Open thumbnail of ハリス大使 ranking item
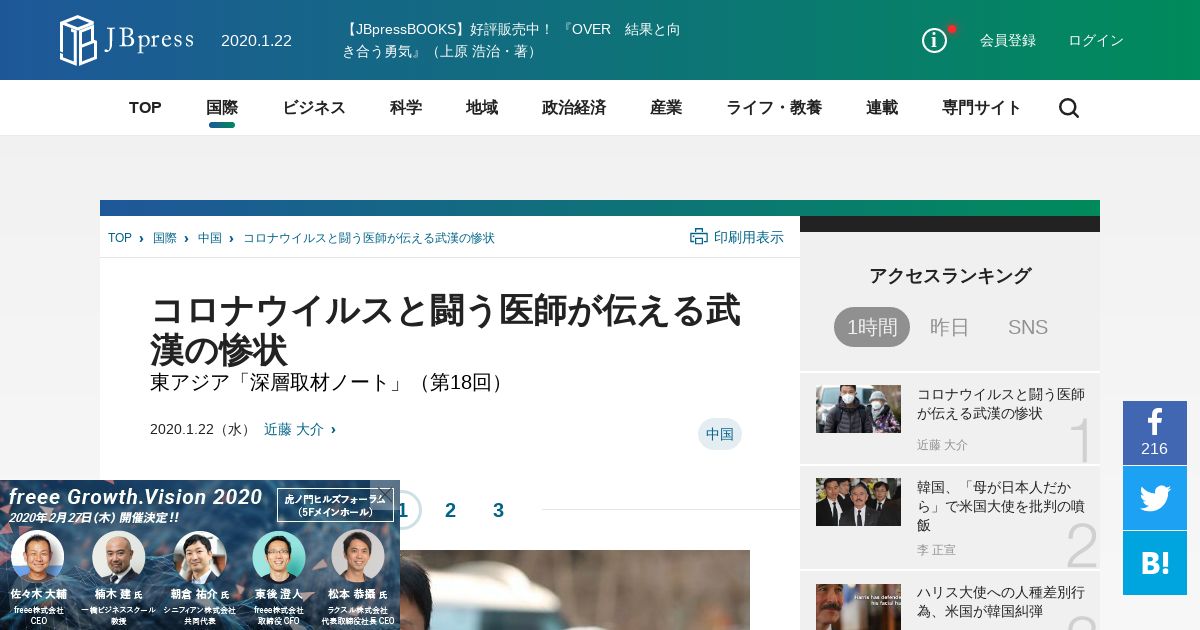 point(858,607)
